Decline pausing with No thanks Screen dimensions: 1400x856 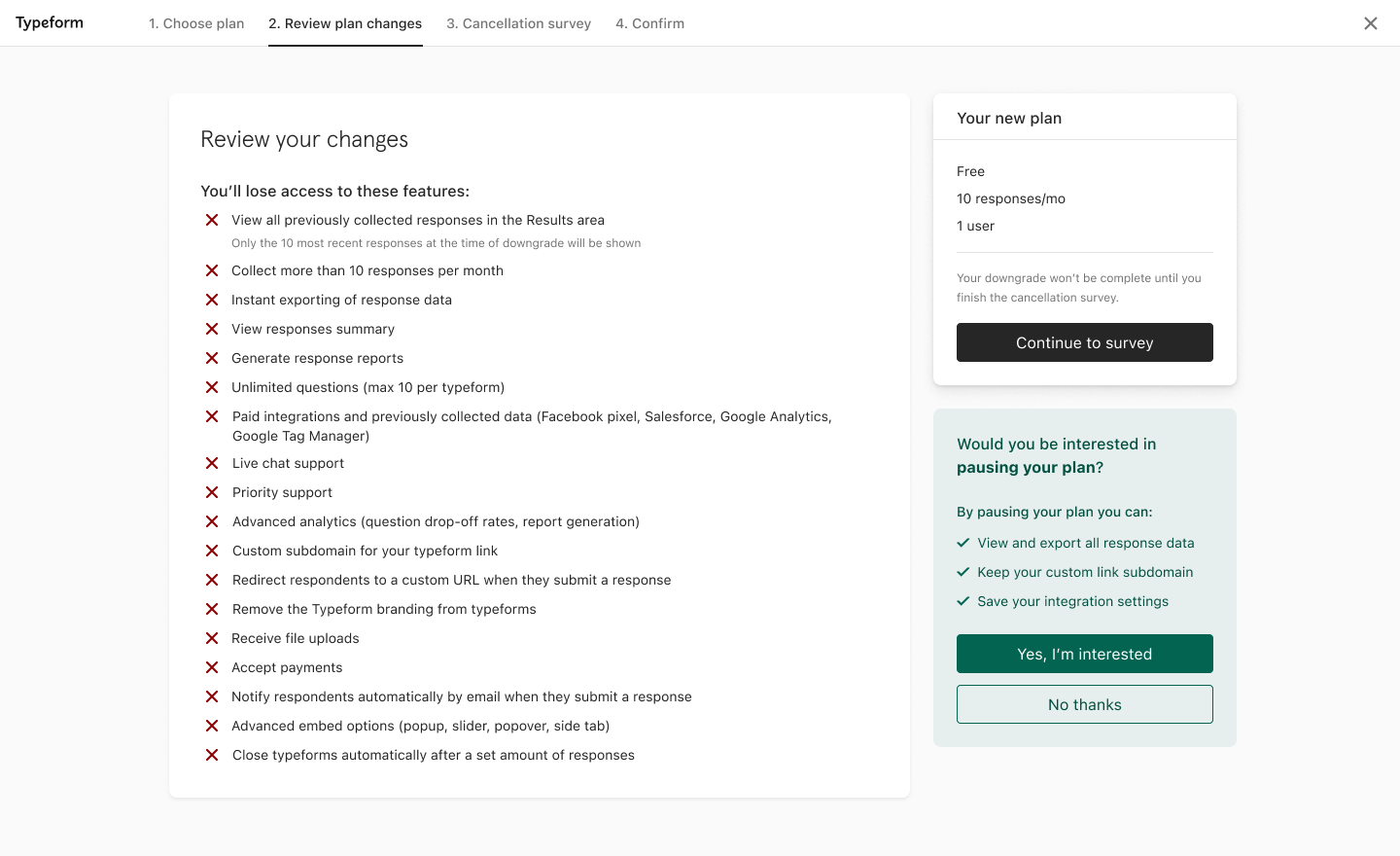1085,704
